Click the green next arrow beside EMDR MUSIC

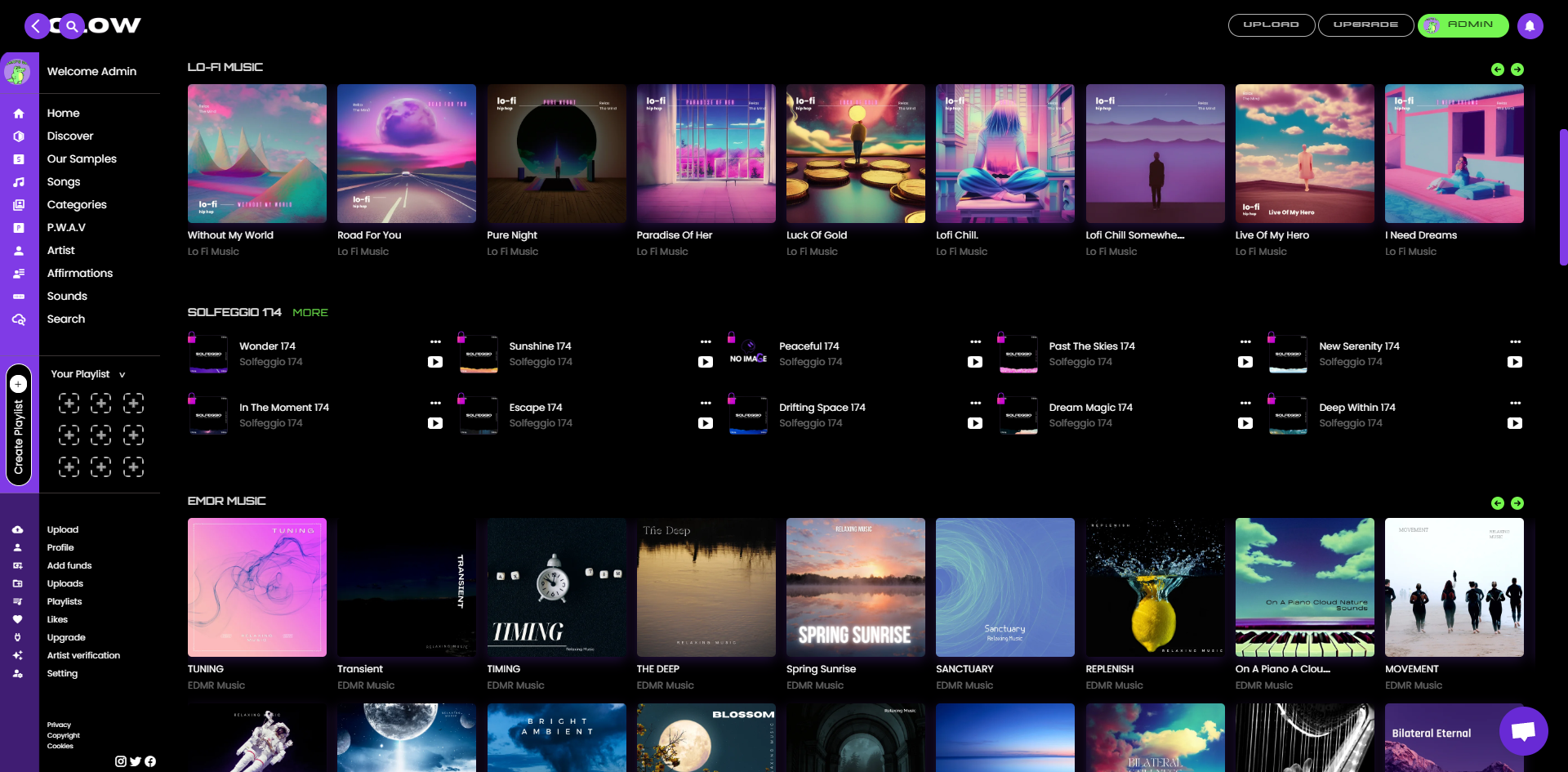(x=1518, y=503)
